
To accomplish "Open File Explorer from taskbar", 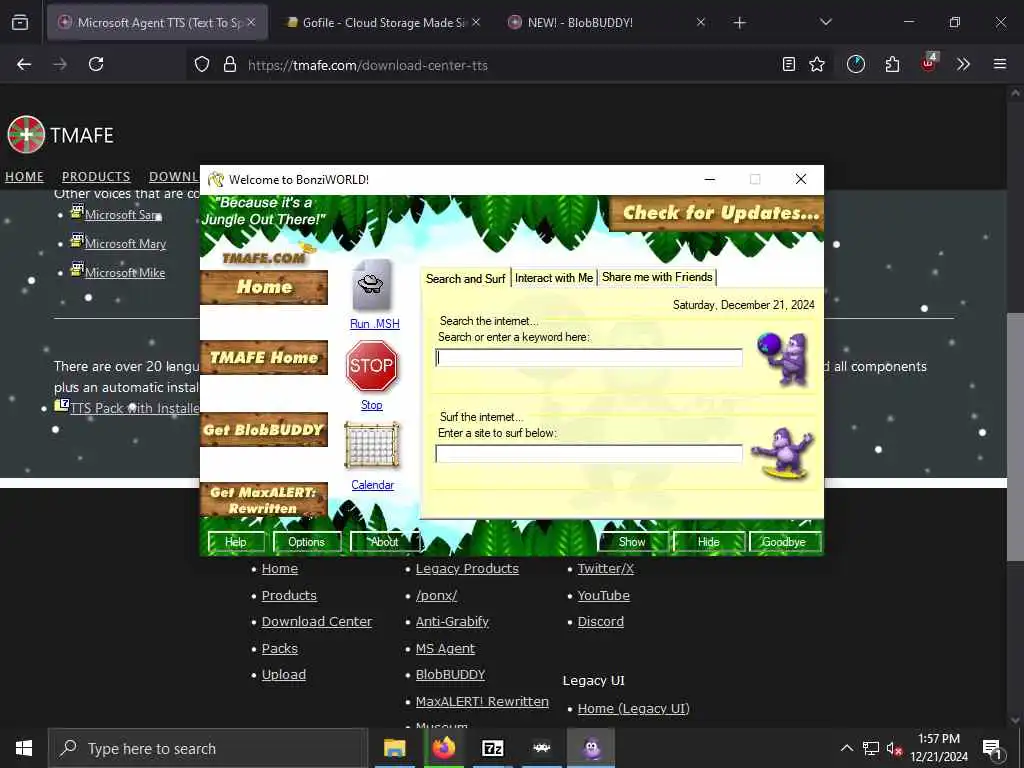I will point(394,748).
